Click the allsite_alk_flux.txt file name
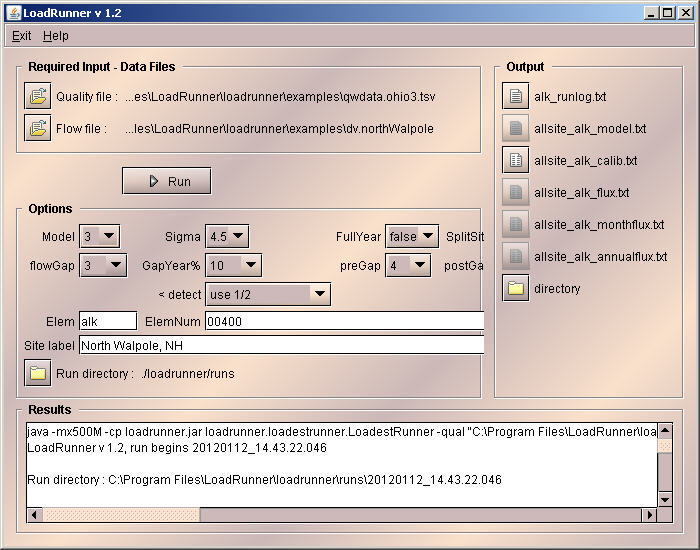The width and height of the screenshot is (700, 550). click(582, 192)
